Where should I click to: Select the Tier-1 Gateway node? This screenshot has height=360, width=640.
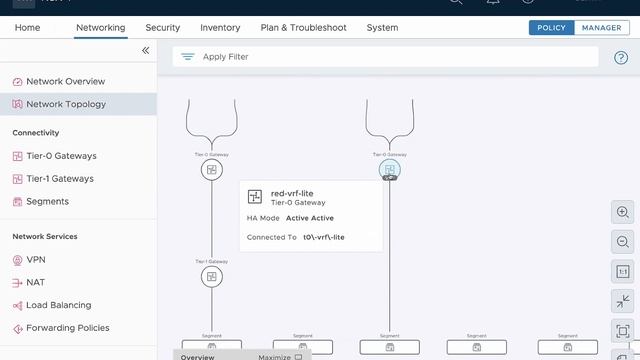tap(211, 277)
